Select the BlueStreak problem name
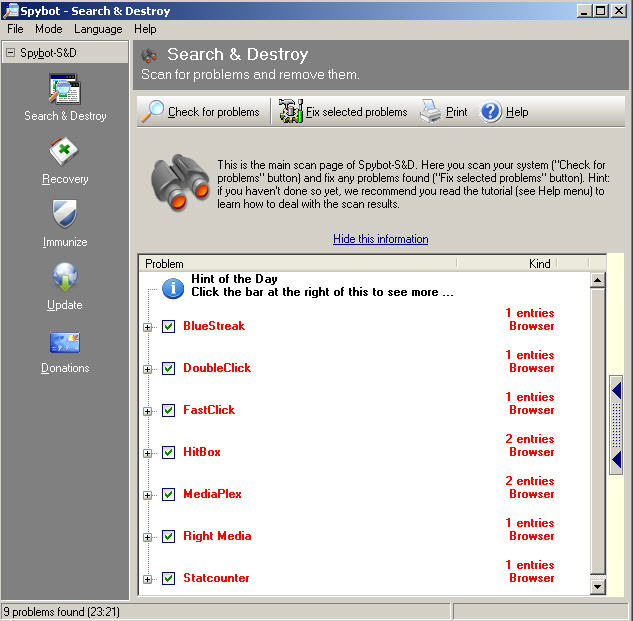This screenshot has height=621, width=633. click(214, 326)
